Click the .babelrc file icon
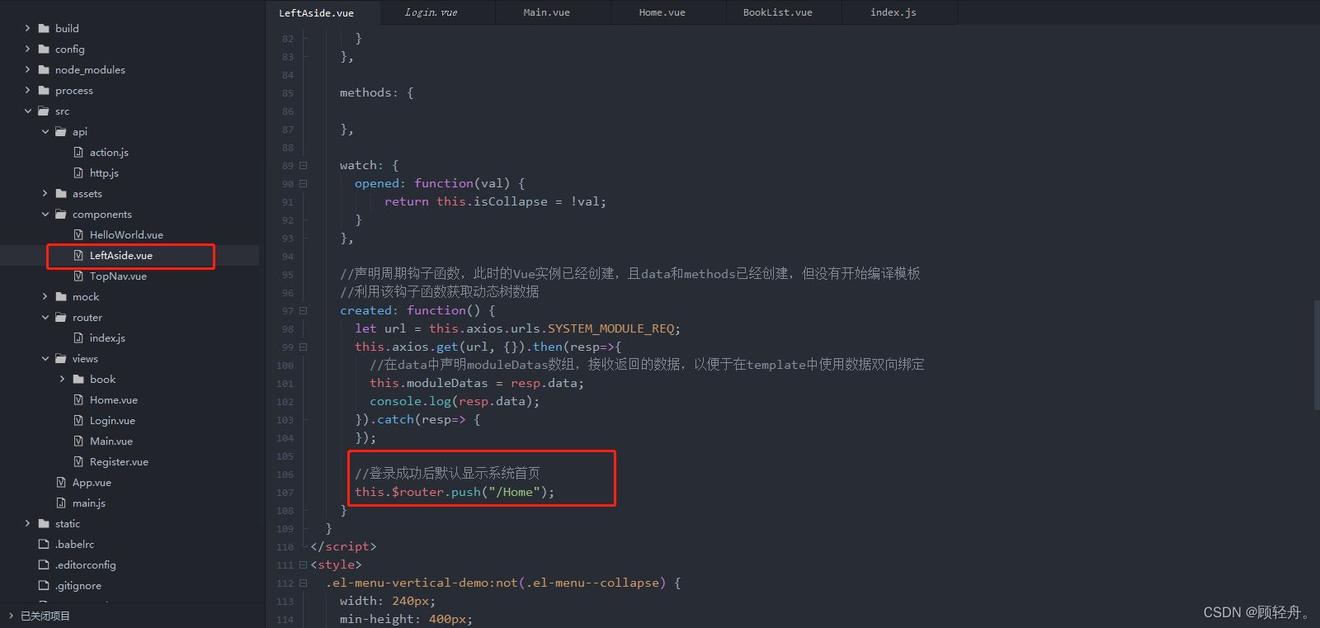1320x628 pixels. [x=44, y=545]
